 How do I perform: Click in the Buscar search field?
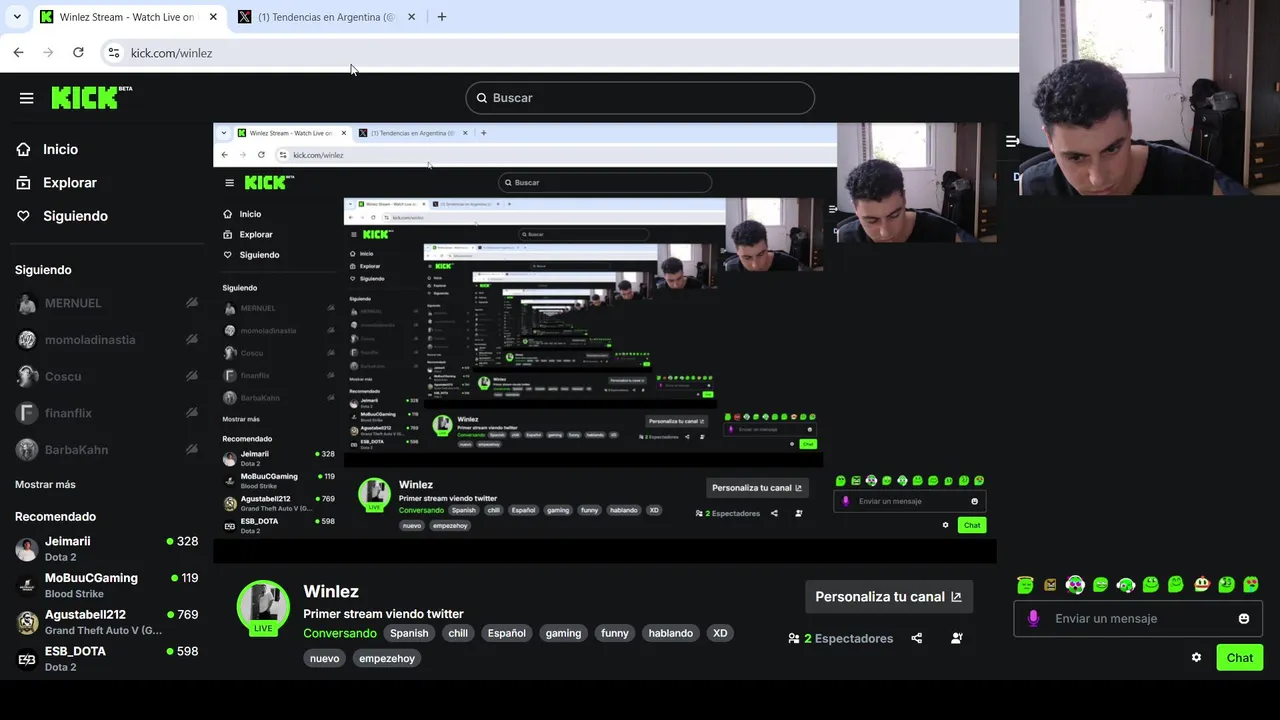point(640,98)
